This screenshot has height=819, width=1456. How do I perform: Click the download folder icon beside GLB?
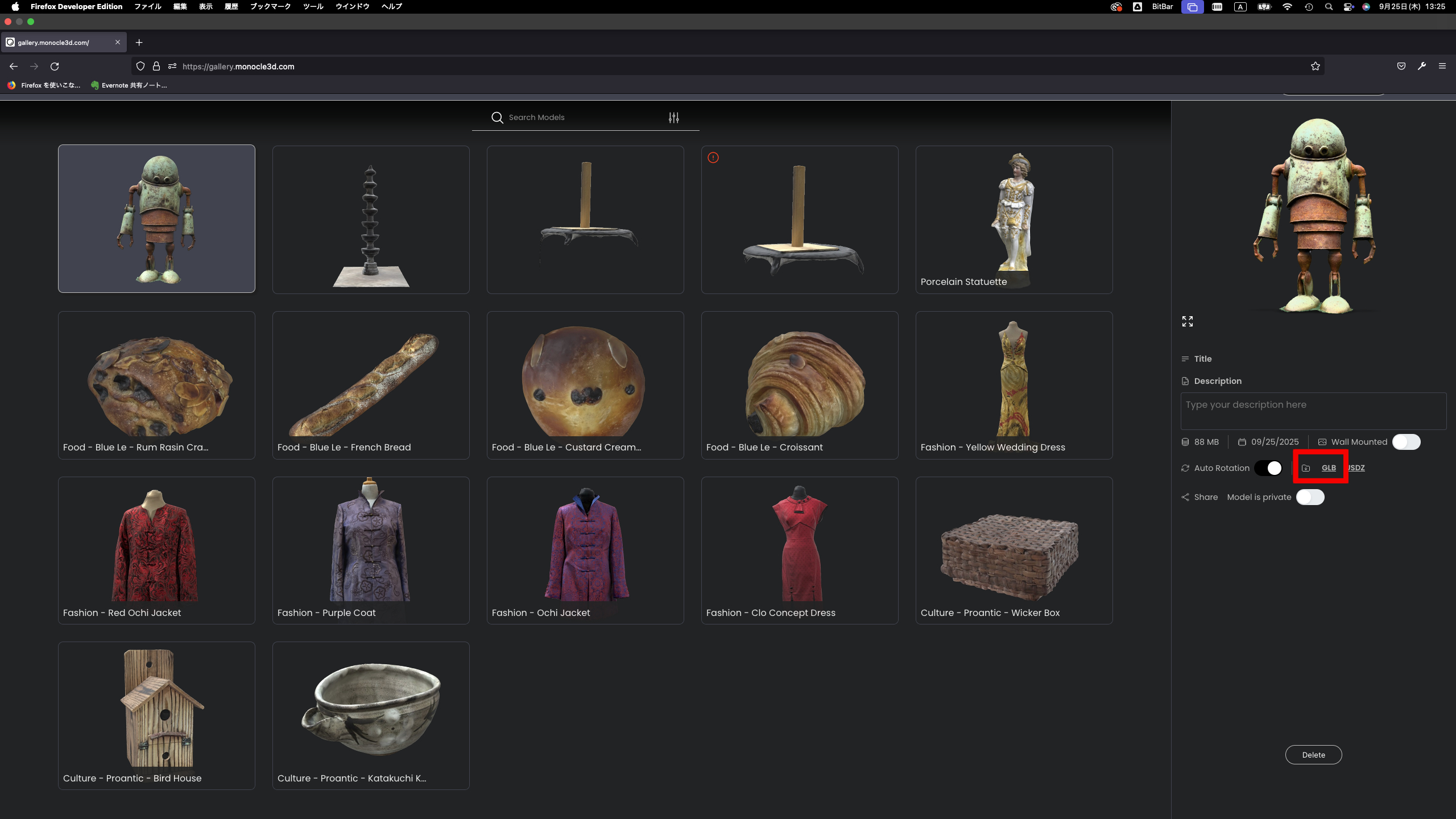(1306, 468)
